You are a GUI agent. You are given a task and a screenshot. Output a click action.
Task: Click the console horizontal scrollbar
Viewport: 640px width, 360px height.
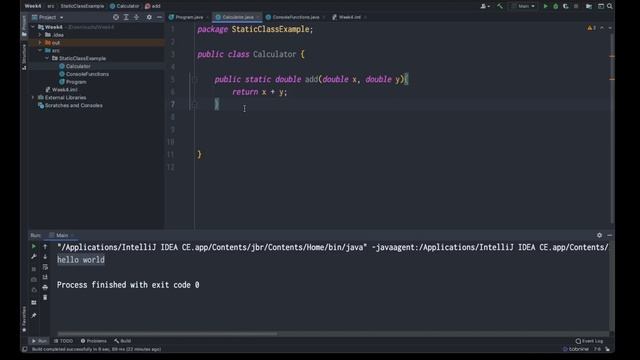[x=167, y=334]
